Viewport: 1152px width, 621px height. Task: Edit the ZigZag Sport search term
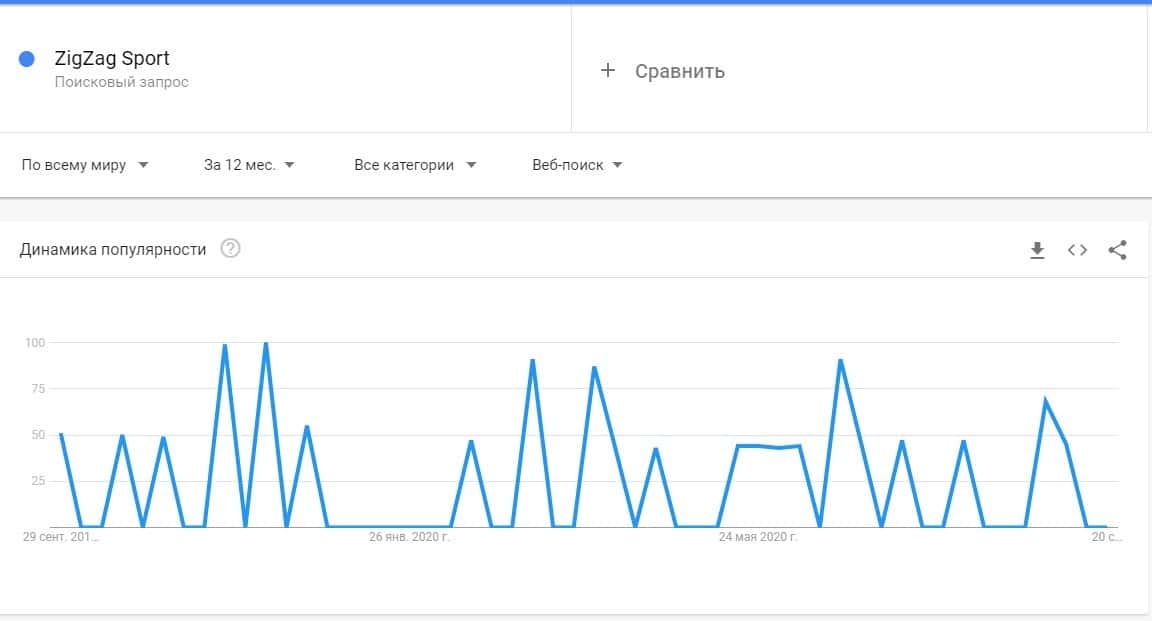pyautogui.click(x=112, y=58)
